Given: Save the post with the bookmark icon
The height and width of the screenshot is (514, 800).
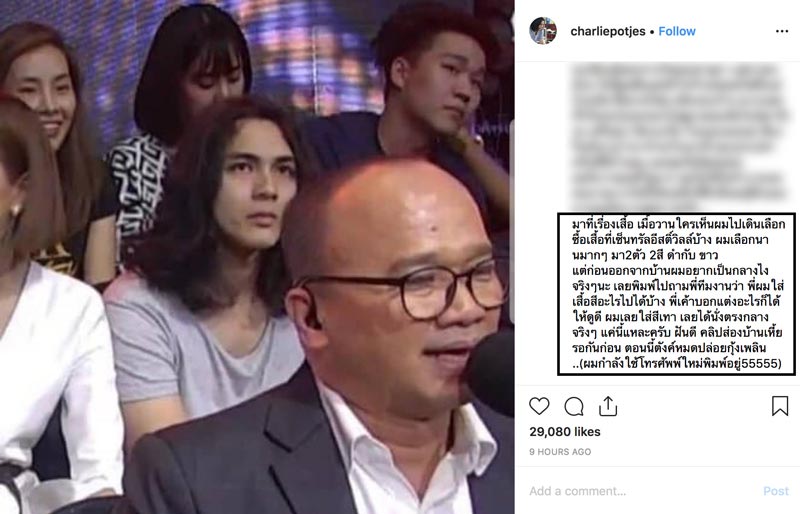Looking at the screenshot, I should 780,406.
